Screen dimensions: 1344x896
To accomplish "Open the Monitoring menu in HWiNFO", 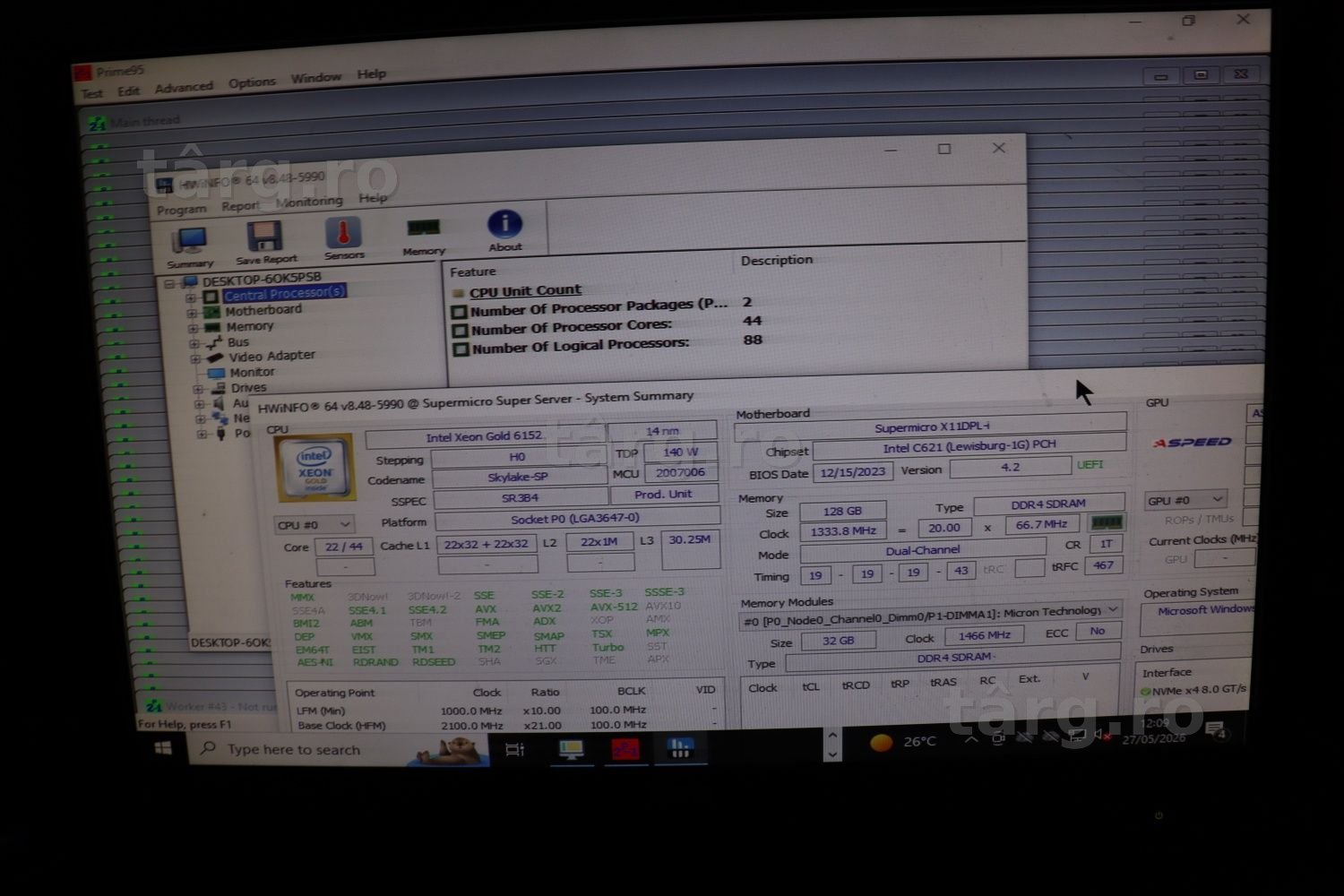I will [x=309, y=202].
